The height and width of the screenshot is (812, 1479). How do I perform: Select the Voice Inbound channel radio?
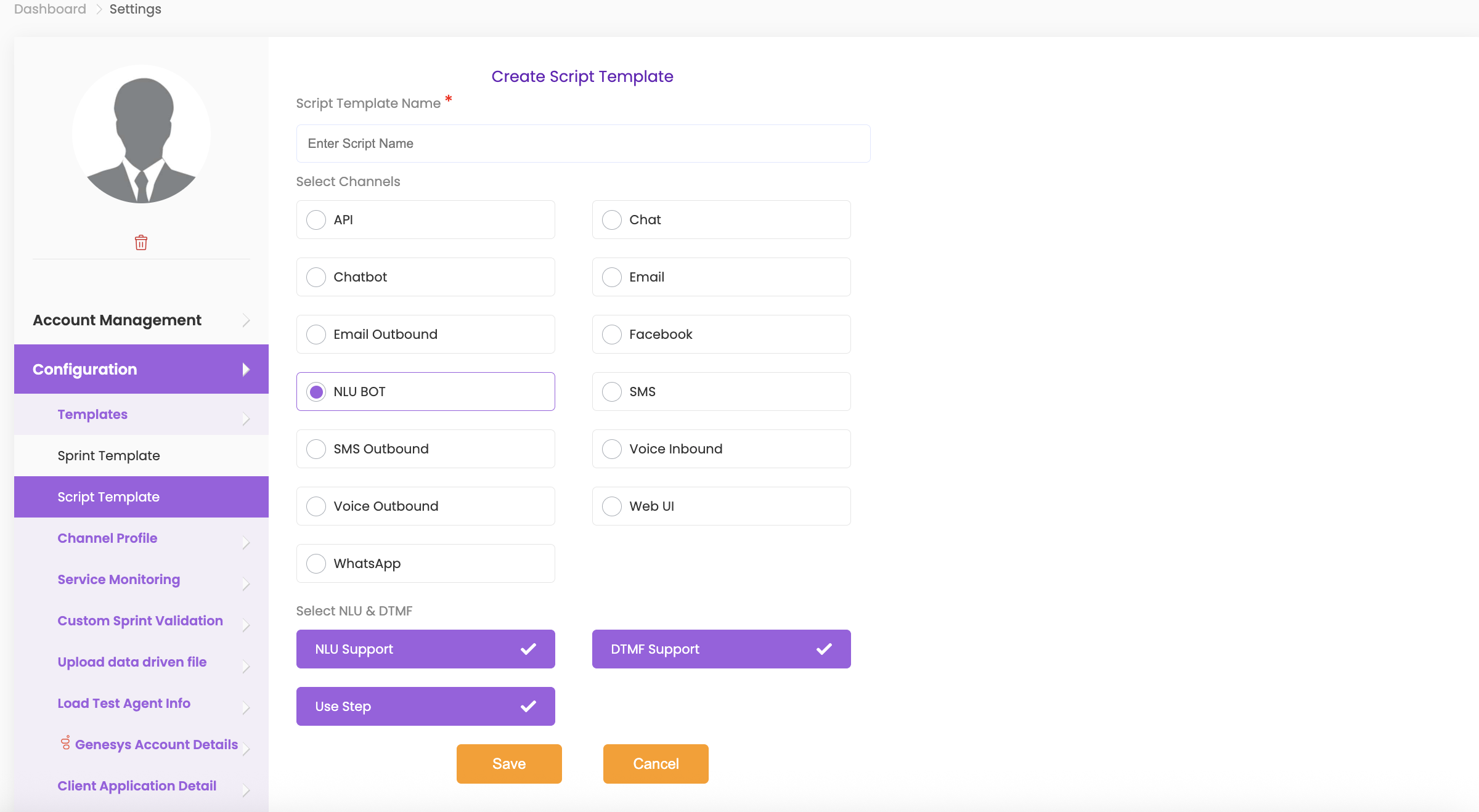pyautogui.click(x=612, y=449)
